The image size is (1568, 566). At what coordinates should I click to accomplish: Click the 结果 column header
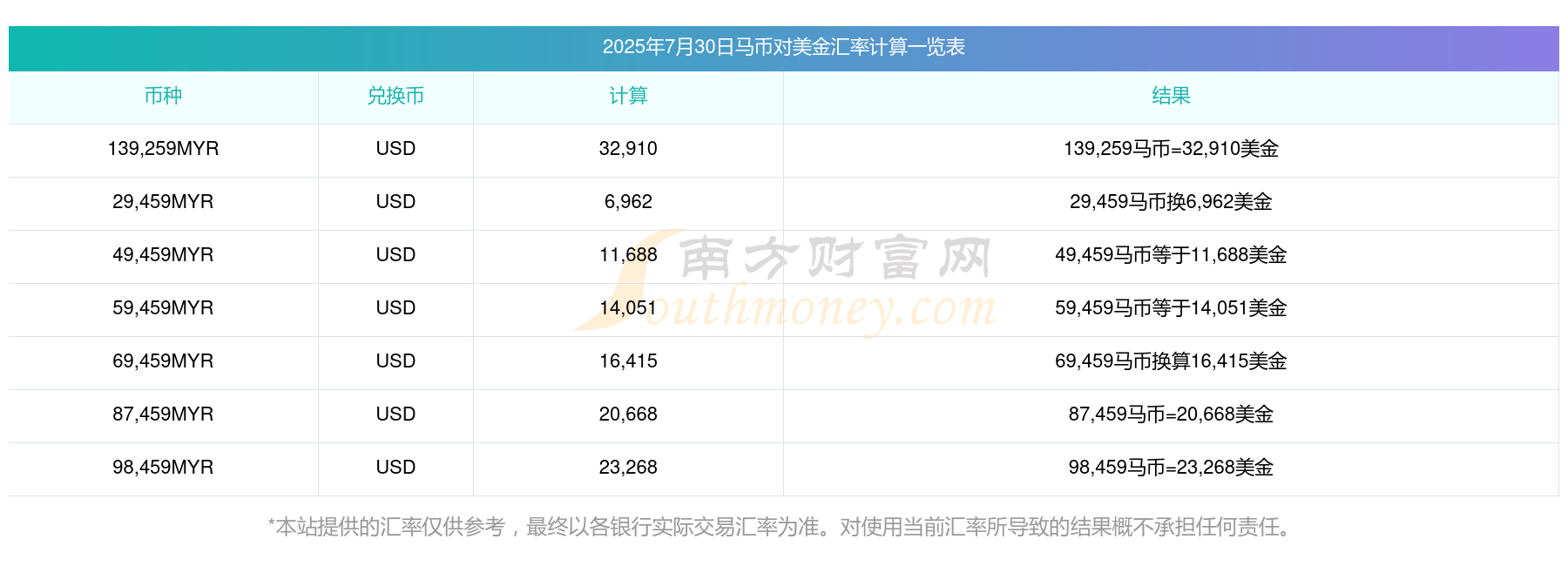click(x=1171, y=96)
